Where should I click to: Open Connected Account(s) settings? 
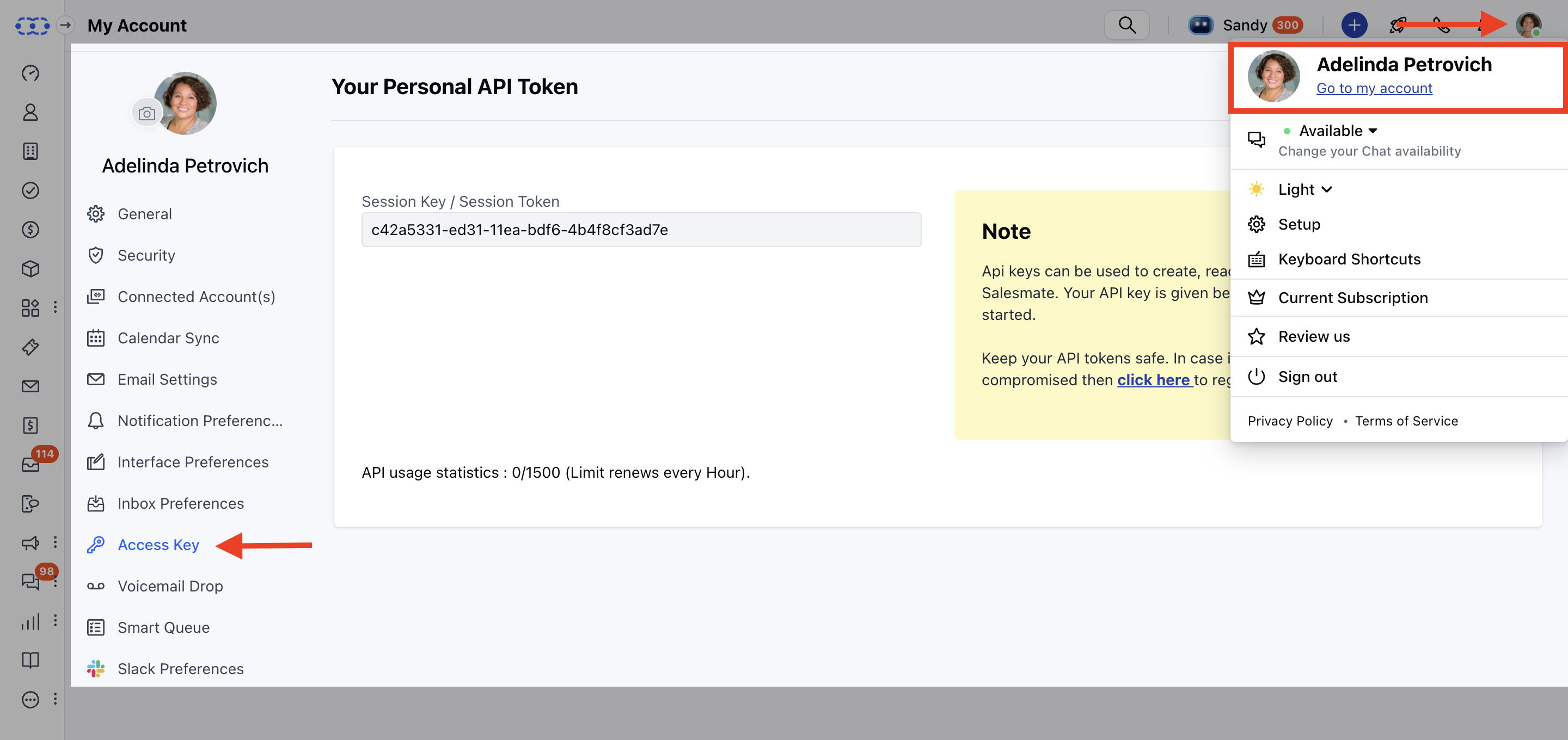click(x=196, y=297)
